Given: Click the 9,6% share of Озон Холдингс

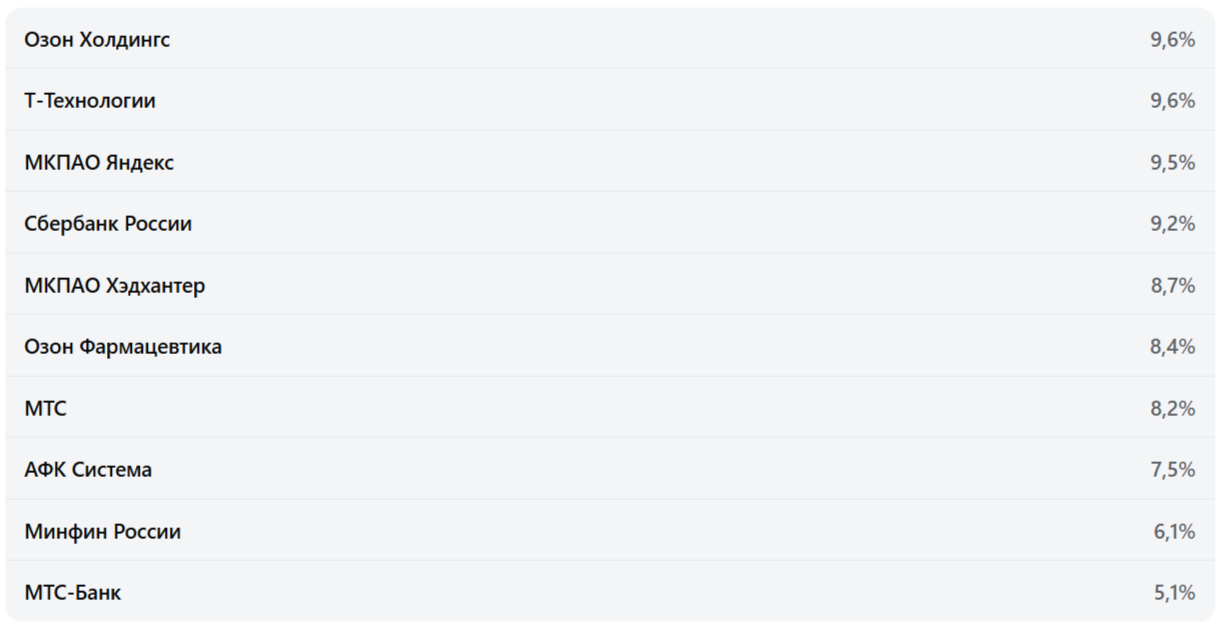Looking at the screenshot, I should tap(1172, 40).
